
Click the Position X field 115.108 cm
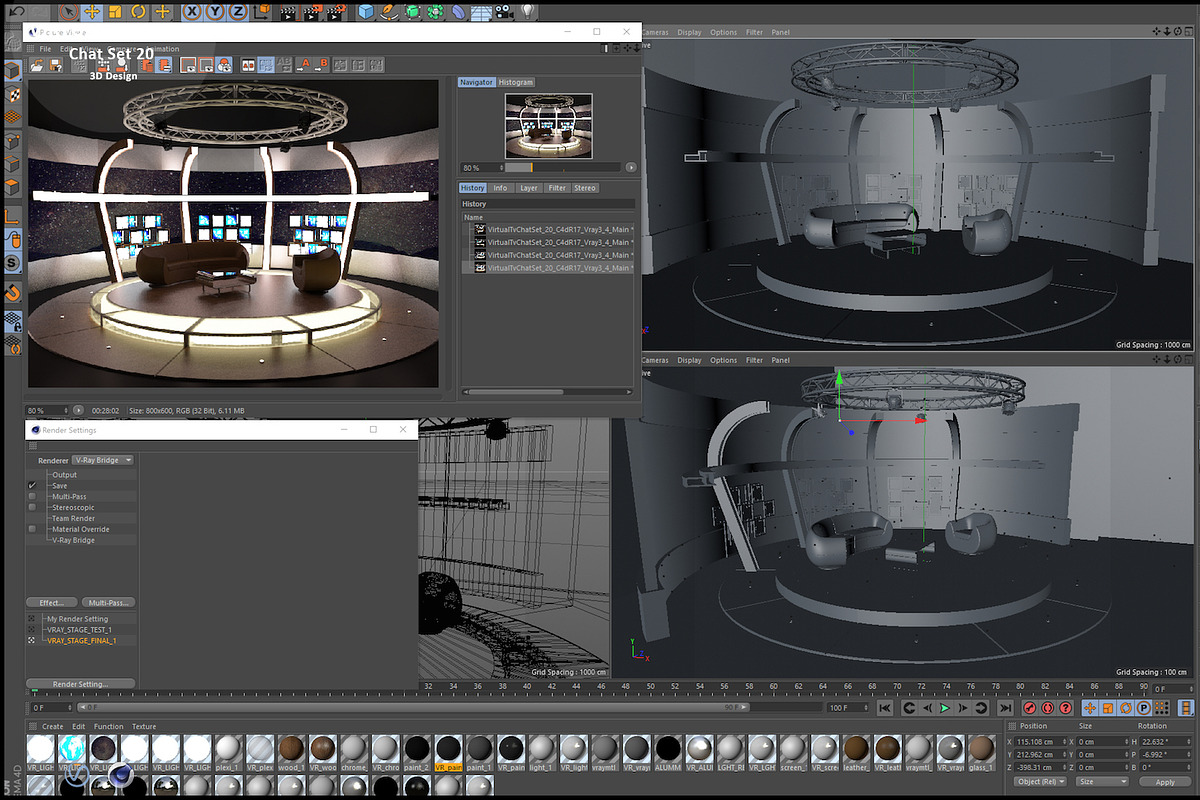tap(1041, 741)
